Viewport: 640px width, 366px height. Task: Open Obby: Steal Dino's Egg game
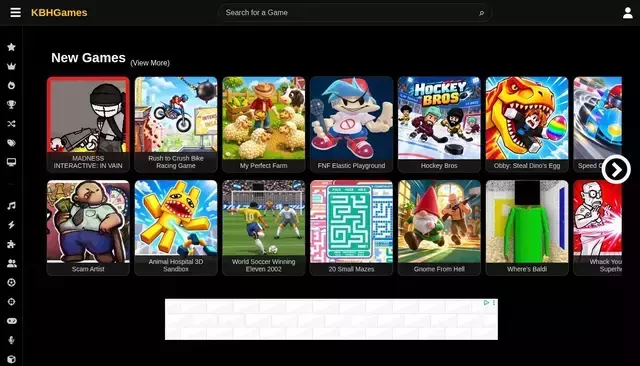[527, 124]
